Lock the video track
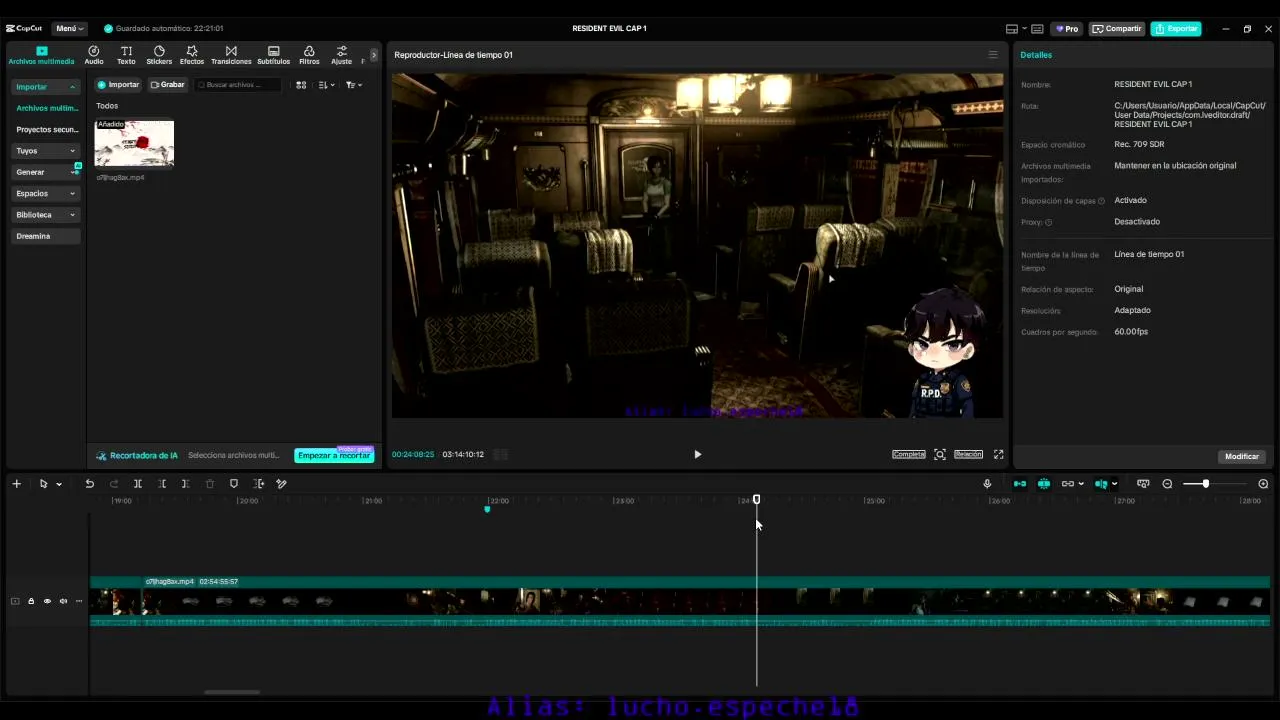This screenshot has width=1280, height=720. [31, 601]
